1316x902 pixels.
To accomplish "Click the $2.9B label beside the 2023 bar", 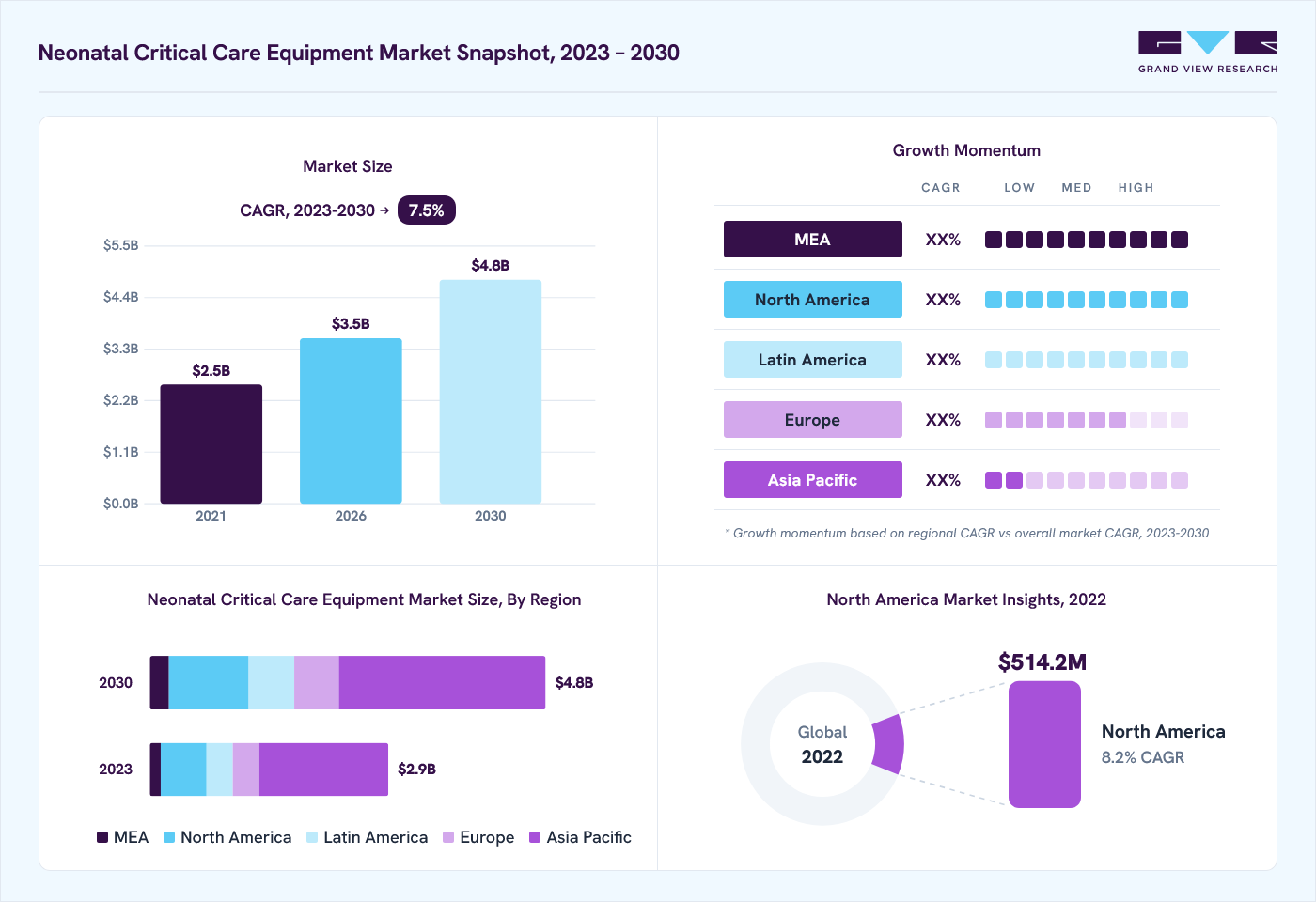I will [417, 770].
